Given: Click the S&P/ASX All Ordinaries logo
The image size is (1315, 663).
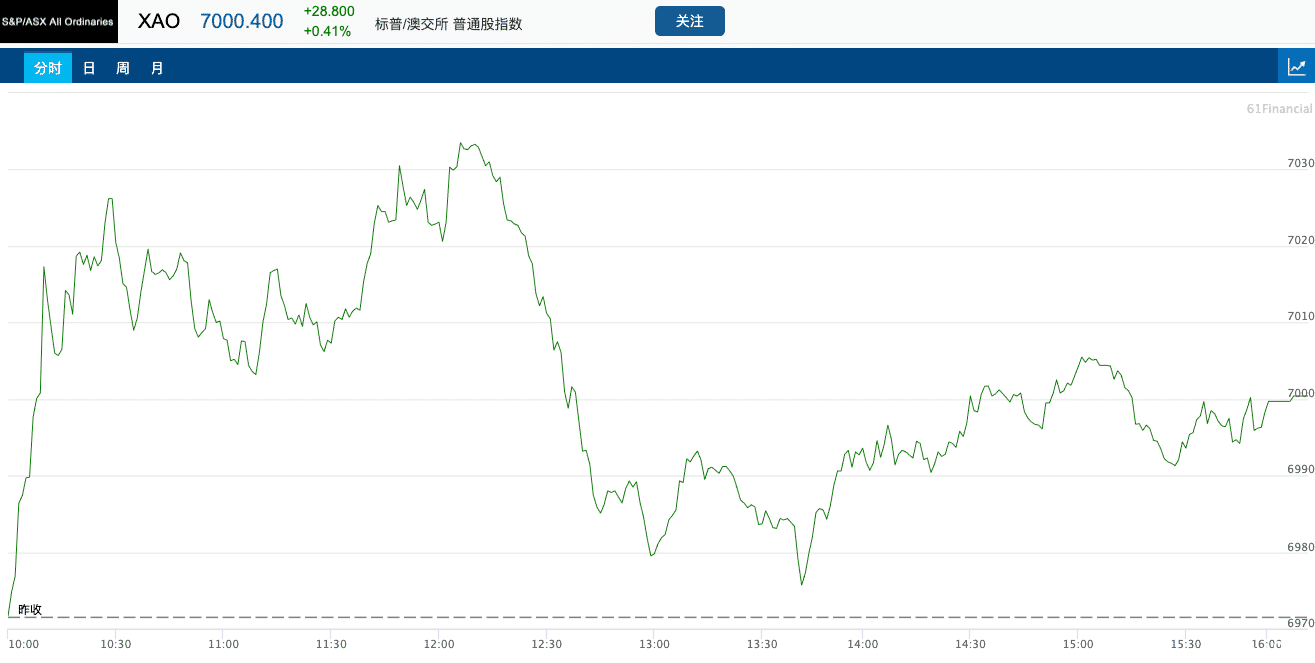Looking at the screenshot, I should [58, 21].
